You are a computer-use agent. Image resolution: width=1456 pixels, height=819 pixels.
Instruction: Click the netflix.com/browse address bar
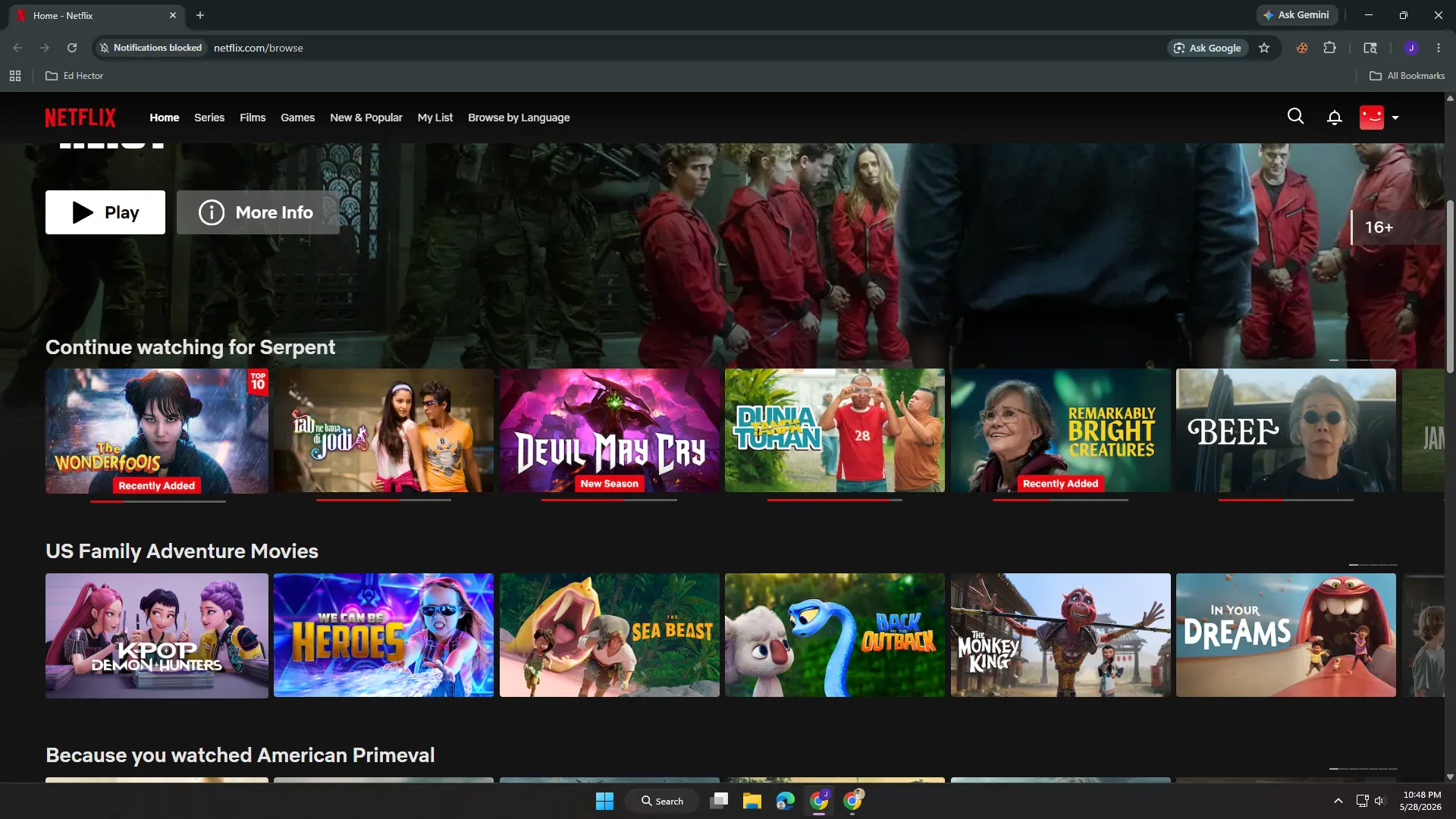[x=258, y=48]
